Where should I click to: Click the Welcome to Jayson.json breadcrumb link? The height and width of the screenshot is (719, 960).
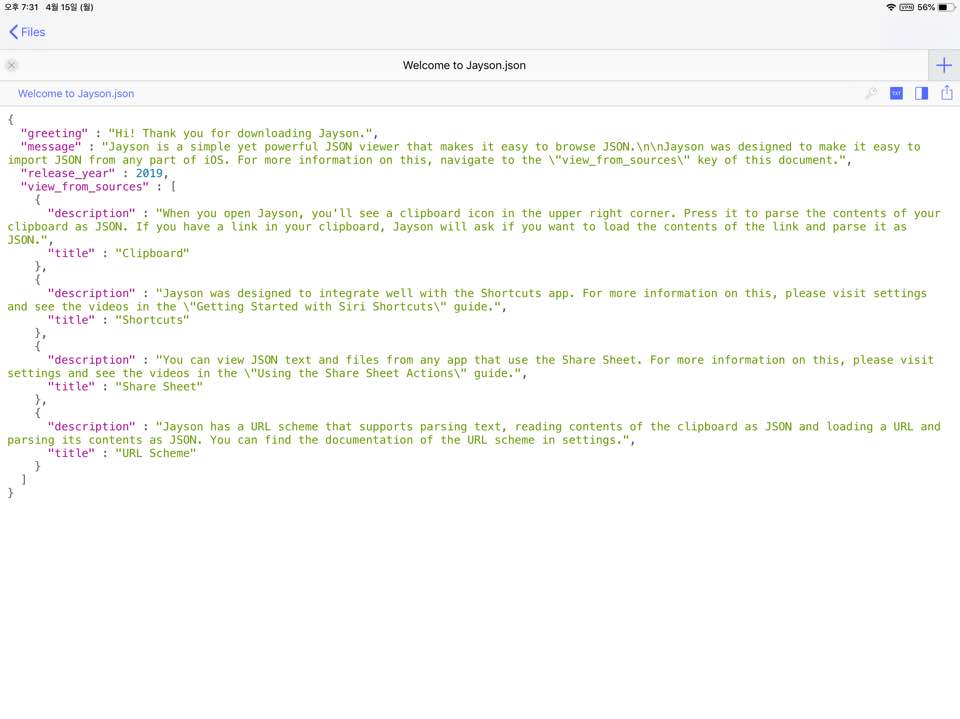pyautogui.click(x=76, y=94)
